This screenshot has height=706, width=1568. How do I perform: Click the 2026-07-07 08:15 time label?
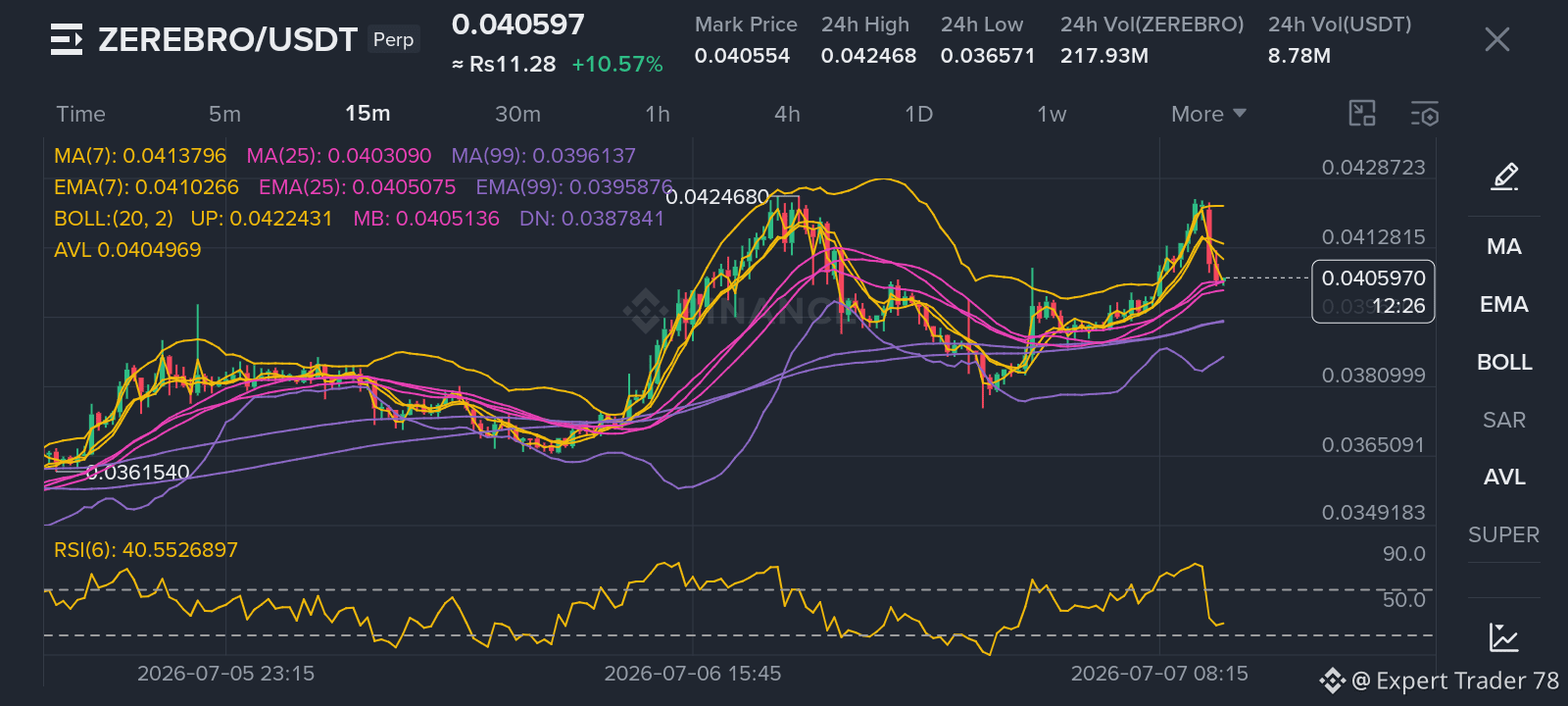pos(1159,674)
